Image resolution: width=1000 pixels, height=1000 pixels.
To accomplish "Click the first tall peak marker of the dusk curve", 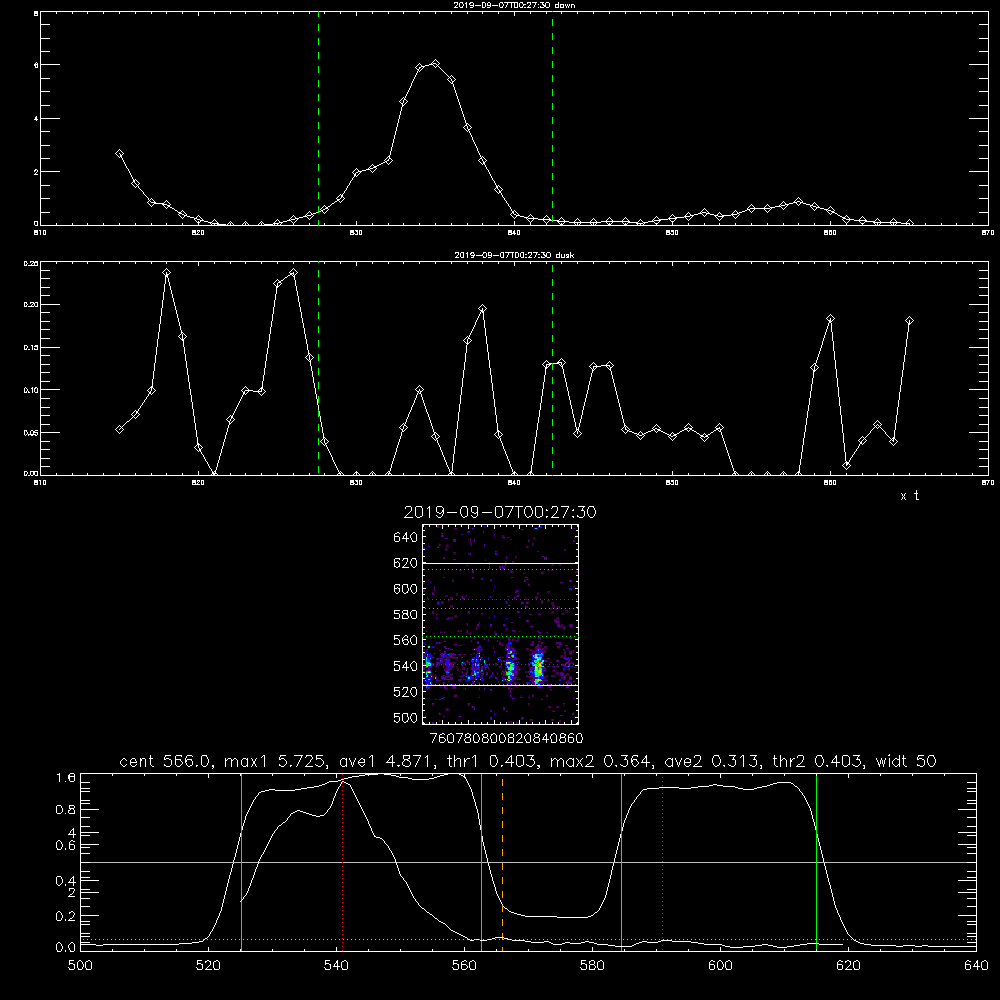I will (166, 273).
